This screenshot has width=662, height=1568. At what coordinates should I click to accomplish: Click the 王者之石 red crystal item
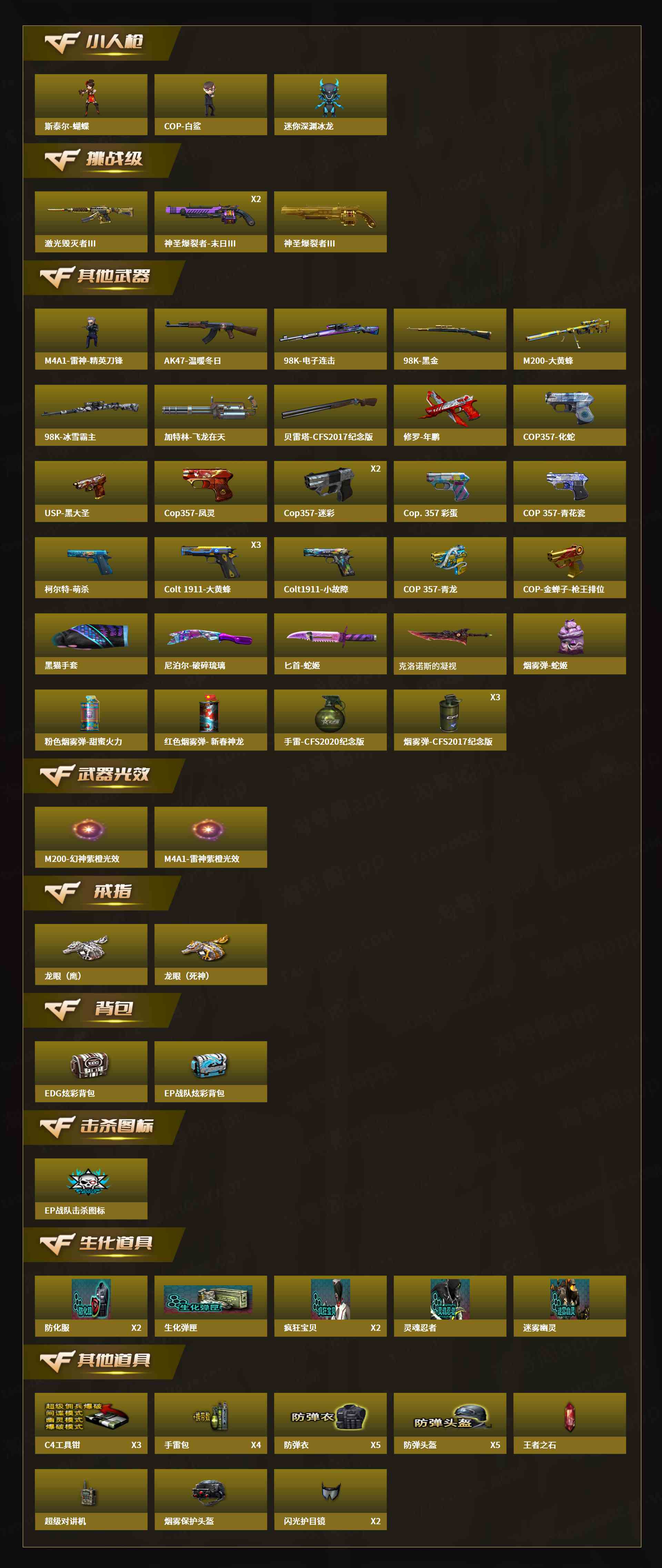(570, 1423)
